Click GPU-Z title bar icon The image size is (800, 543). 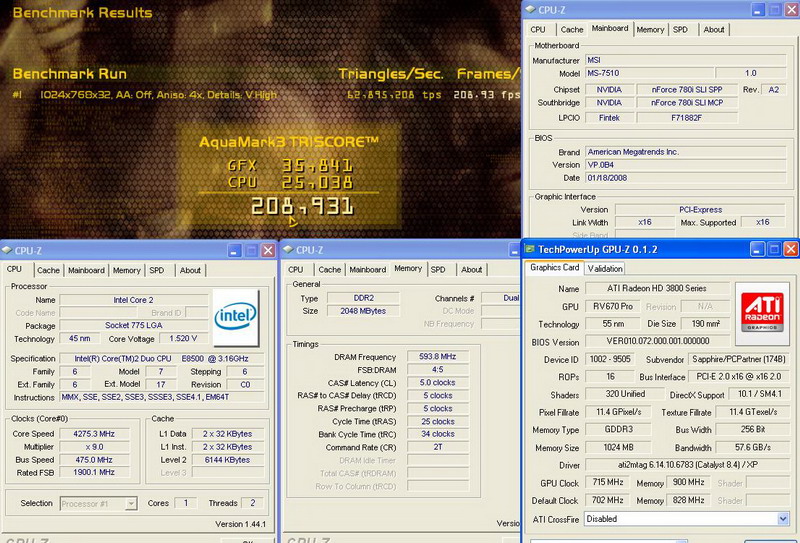[530, 249]
